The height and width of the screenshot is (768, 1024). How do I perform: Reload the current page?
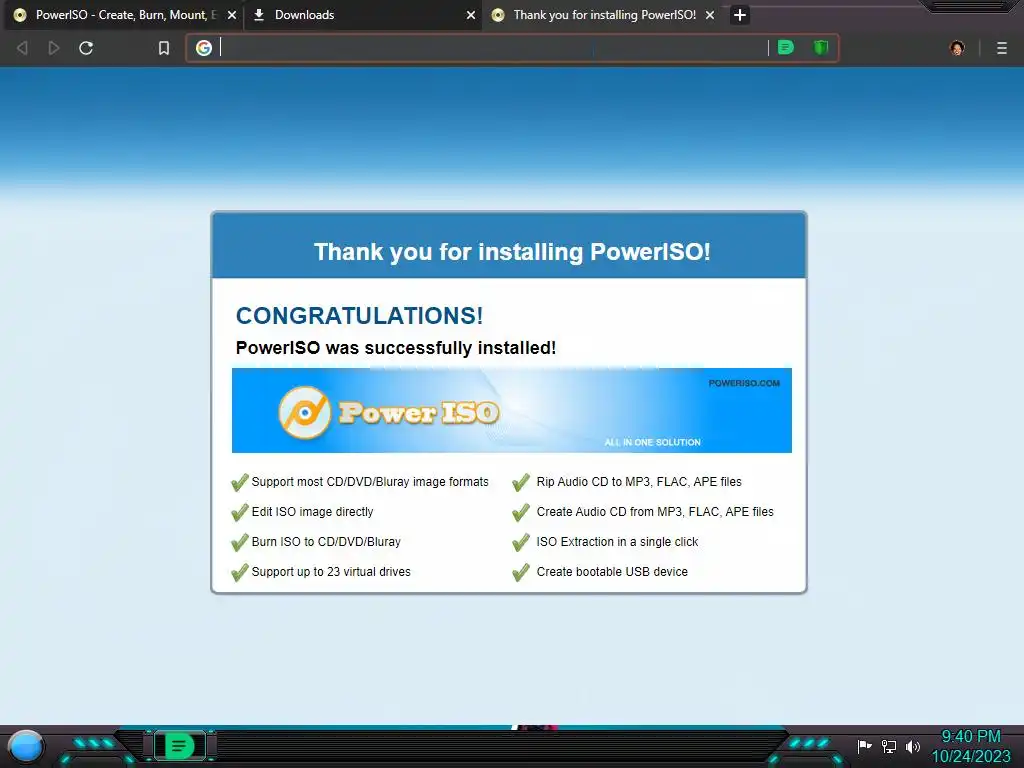86,48
